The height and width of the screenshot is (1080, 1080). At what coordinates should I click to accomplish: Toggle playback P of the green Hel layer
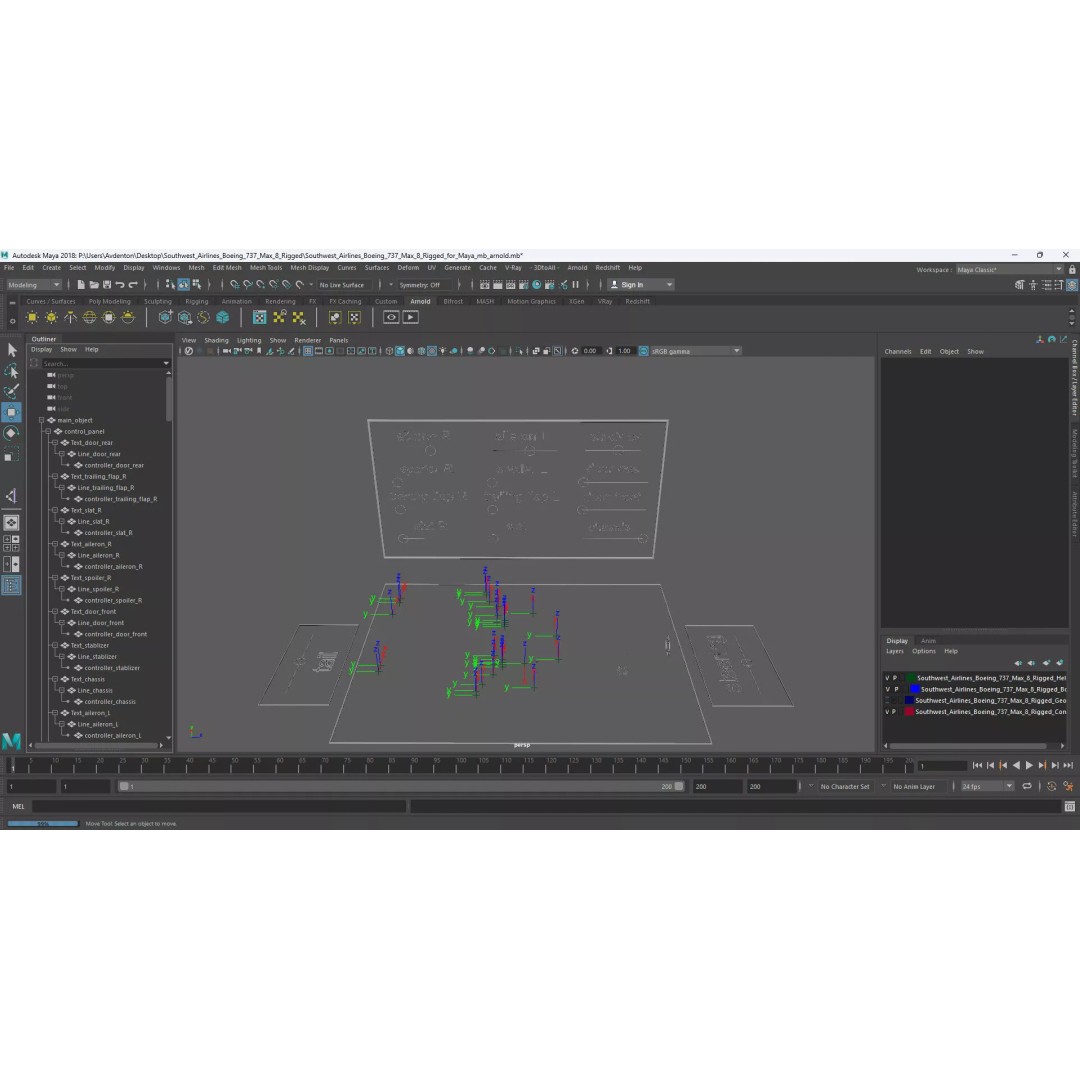tap(895, 678)
